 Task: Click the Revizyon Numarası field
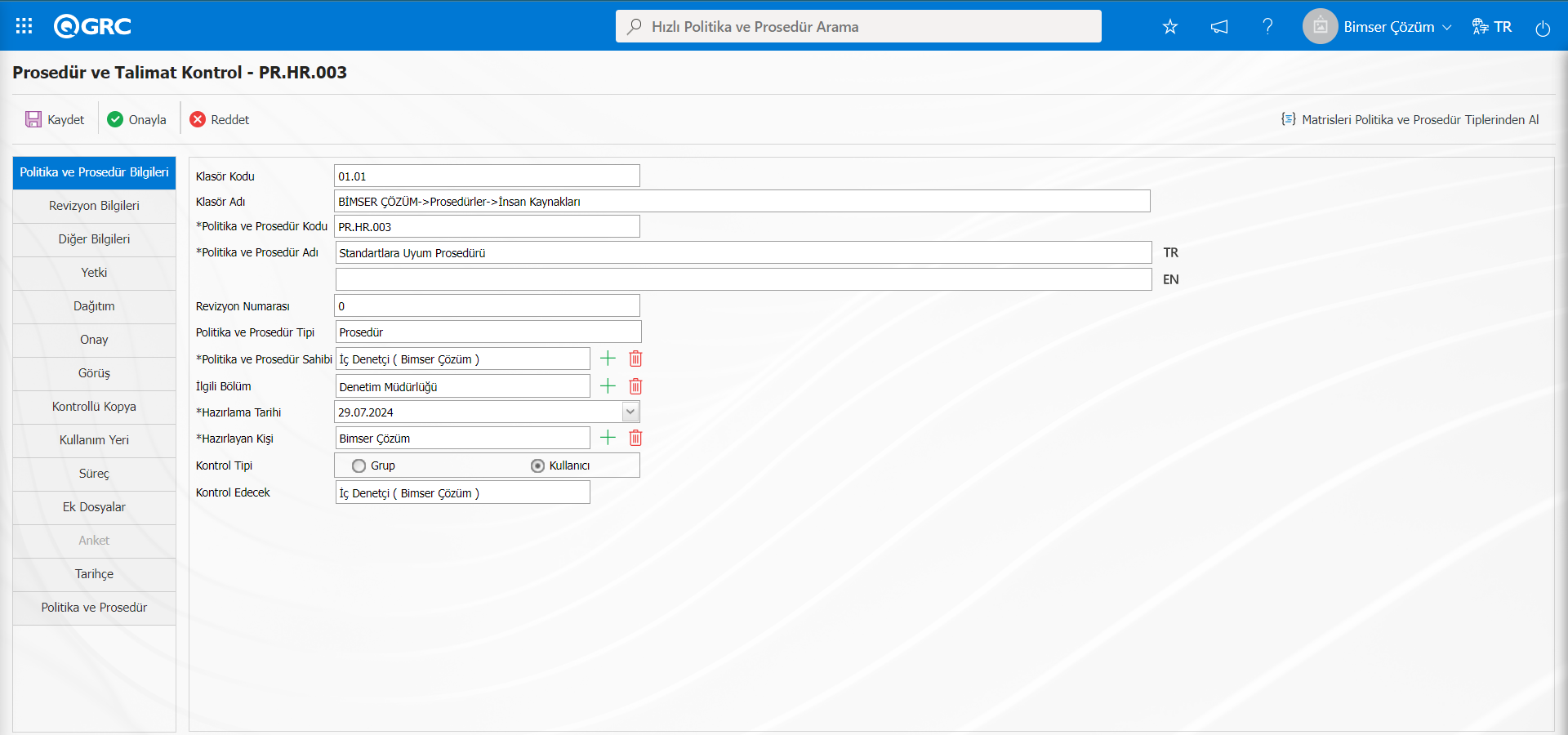pyautogui.click(x=487, y=305)
